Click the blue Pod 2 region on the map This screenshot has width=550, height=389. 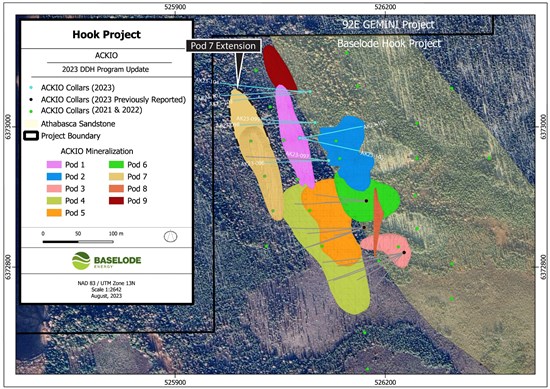point(347,153)
